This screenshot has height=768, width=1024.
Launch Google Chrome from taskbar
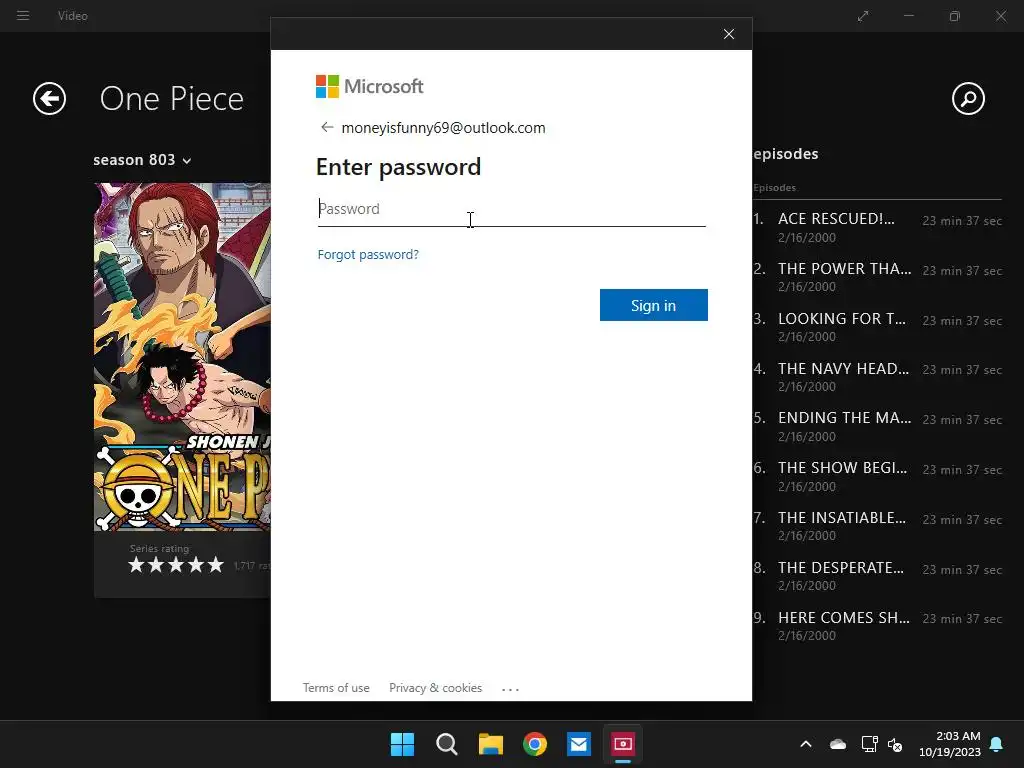535,744
